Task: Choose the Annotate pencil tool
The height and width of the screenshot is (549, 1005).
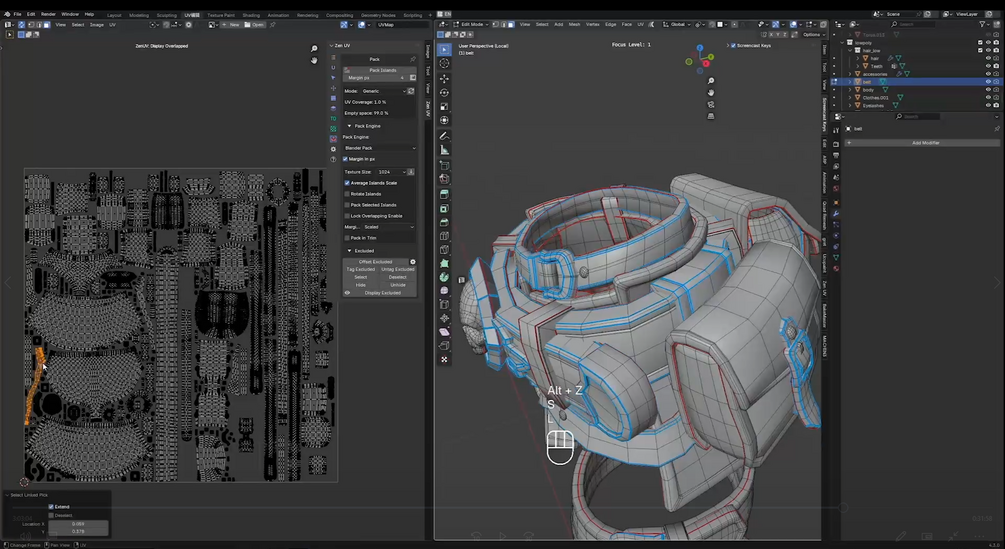Action: point(444,136)
